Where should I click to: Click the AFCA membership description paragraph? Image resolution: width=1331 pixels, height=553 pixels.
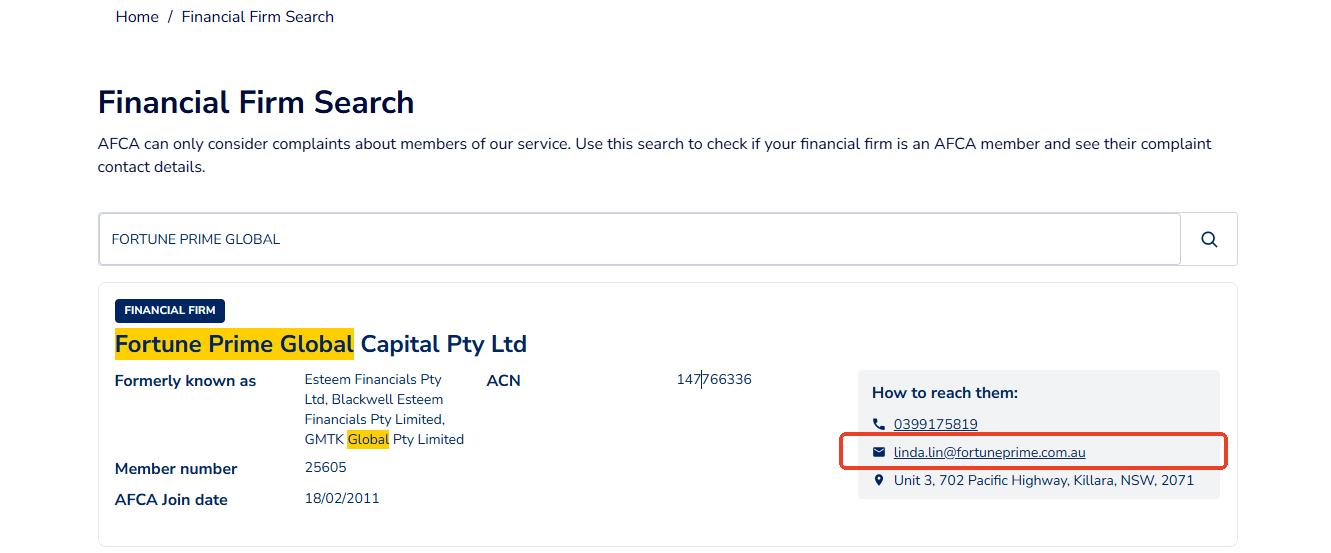tap(654, 155)
